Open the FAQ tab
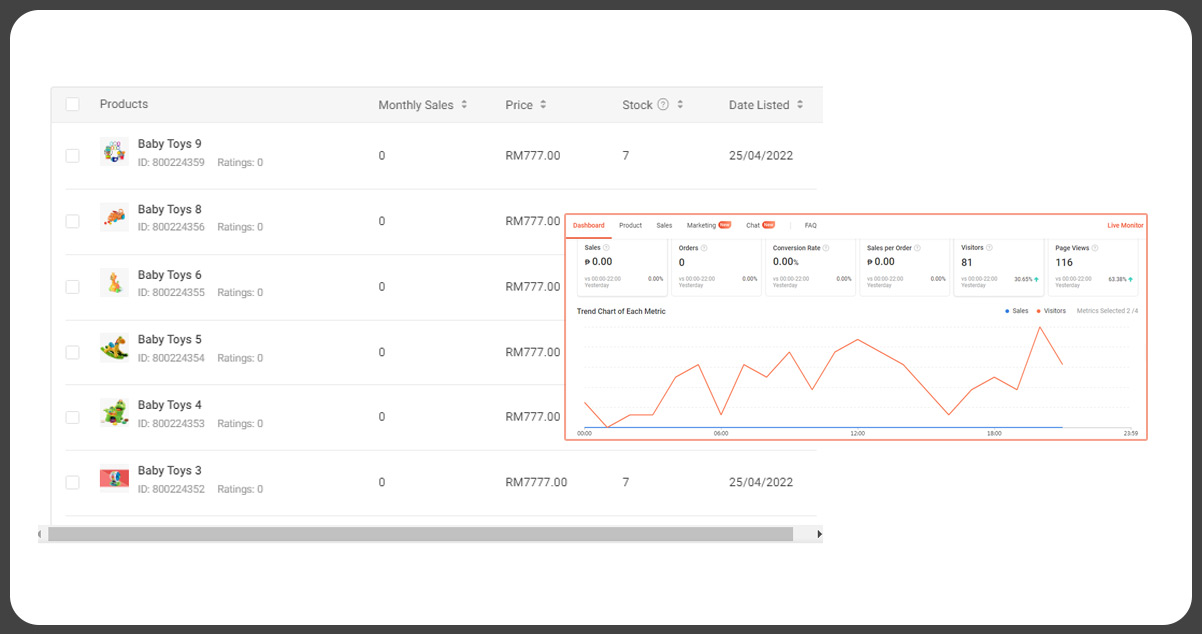 (810, 225)
